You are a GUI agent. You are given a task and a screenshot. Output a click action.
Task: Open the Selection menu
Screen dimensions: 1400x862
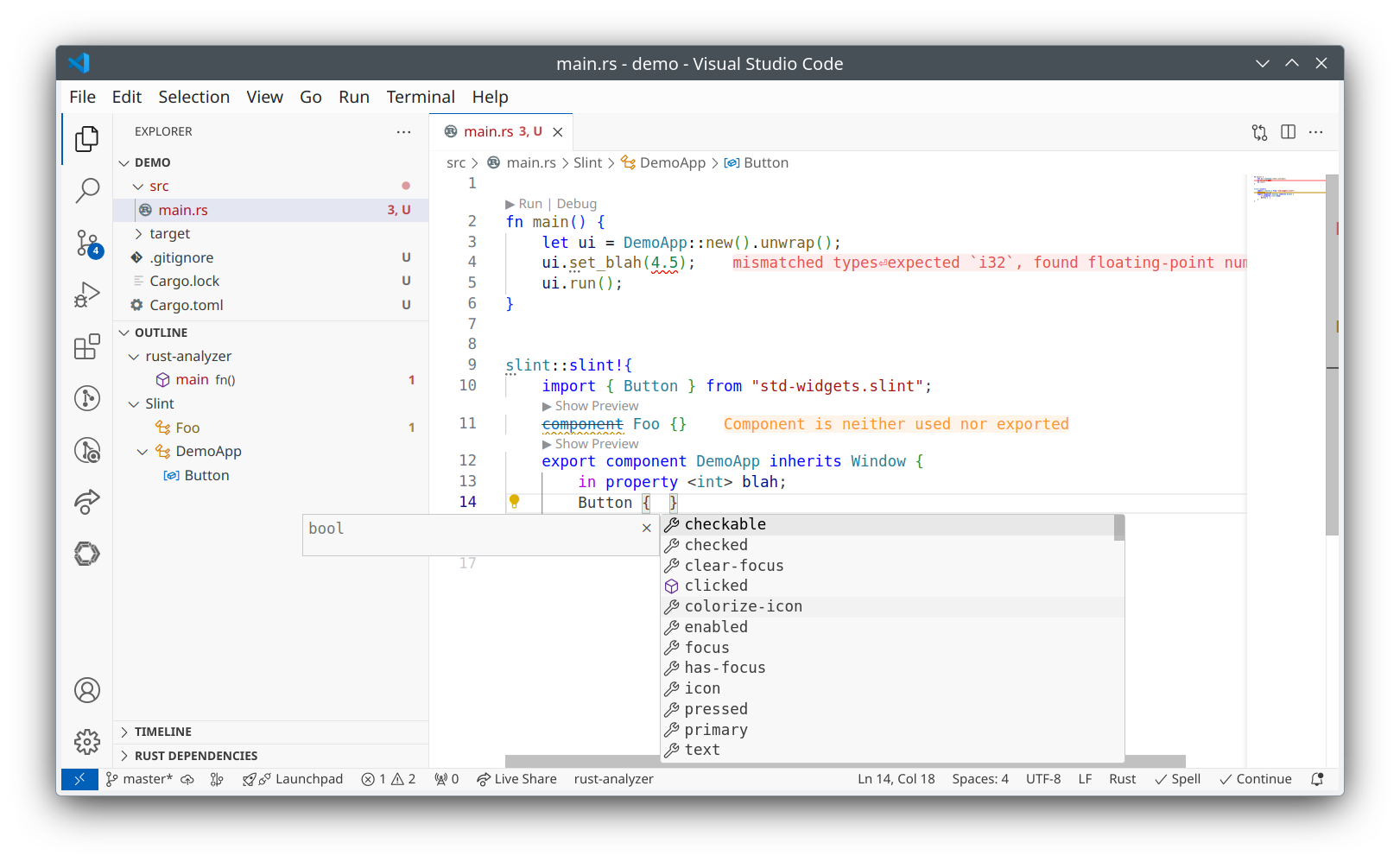pyautogui.click(x=193, y=97)
